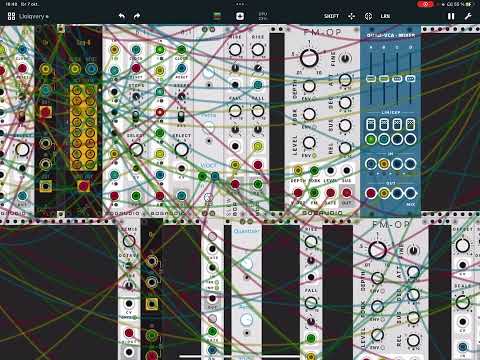Tap the upper FM-OP FM input jack
Image resolution: width=480 pixels, height=360 pixels.
(x=314, y=193)
